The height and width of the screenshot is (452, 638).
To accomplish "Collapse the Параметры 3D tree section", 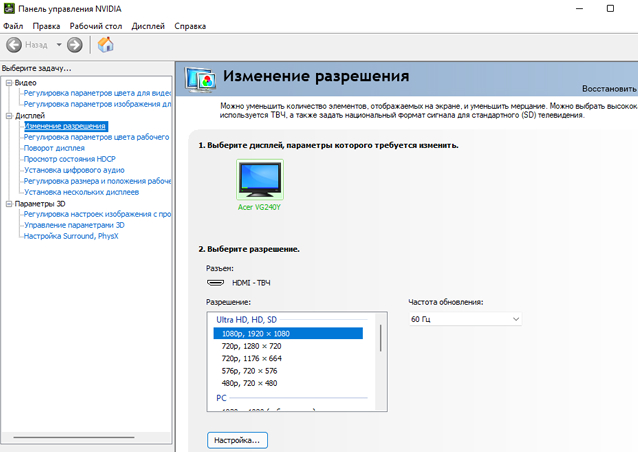I will point(9,204).
